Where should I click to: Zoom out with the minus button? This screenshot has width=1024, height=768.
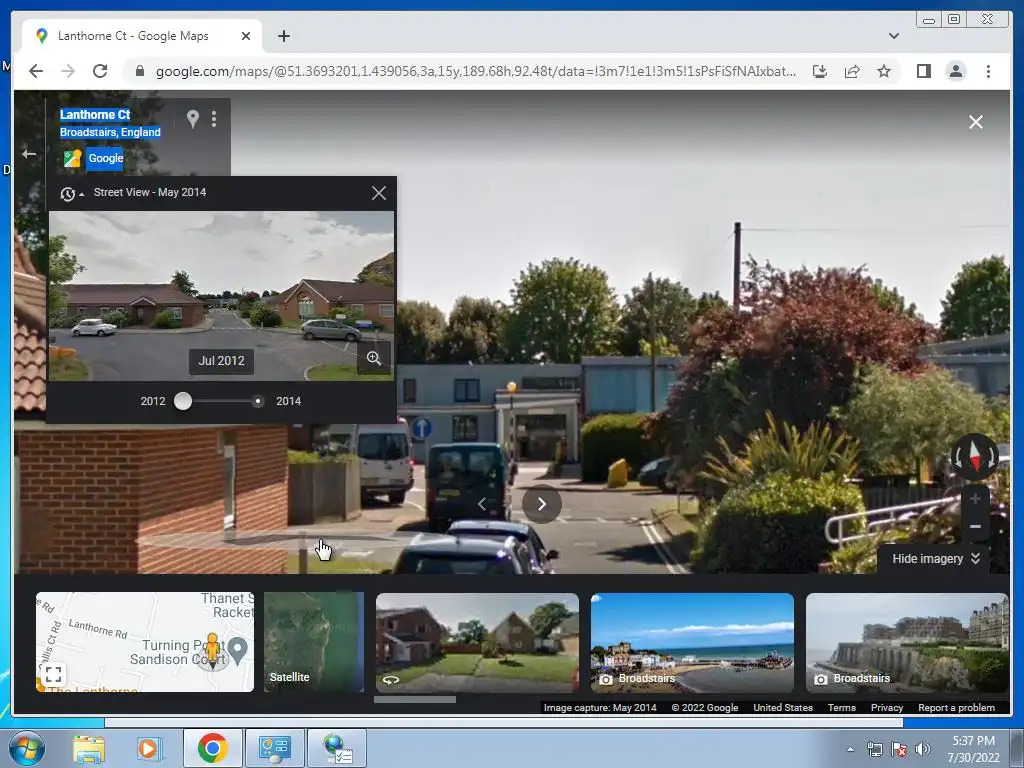(976, 526)
